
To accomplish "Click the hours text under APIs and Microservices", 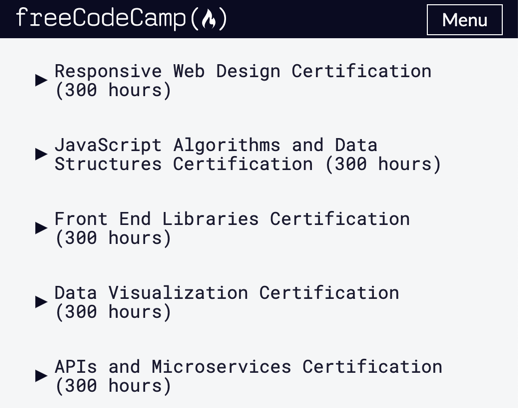I will pos(113,386).
